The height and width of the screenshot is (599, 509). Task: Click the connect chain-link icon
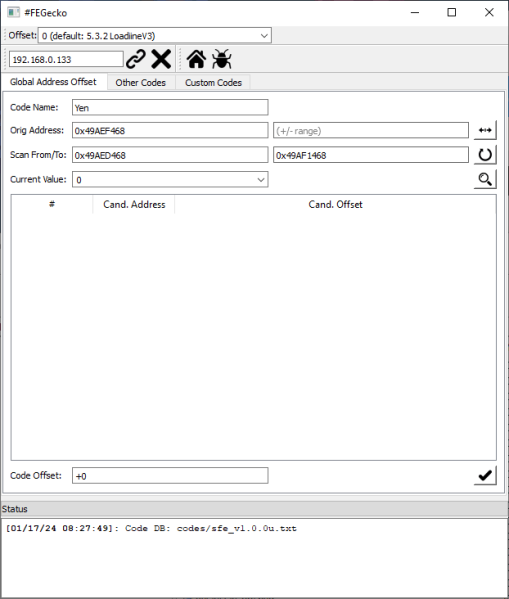click(136, 59)
